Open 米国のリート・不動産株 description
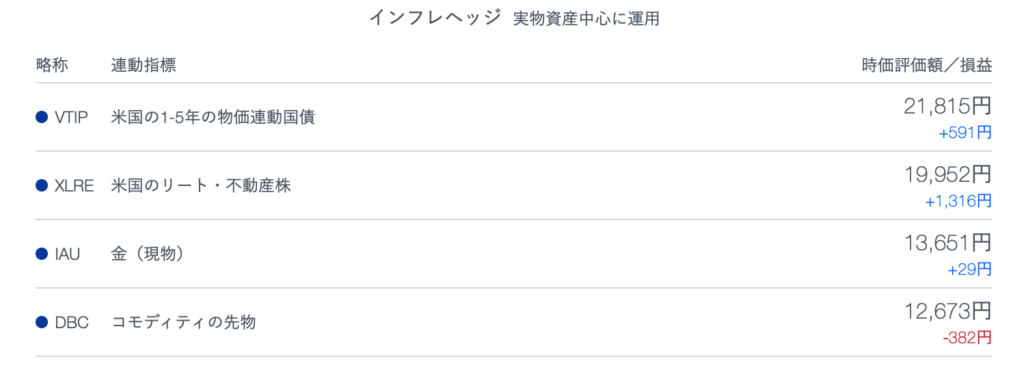 pyautogui.click(x=201, y=186)
